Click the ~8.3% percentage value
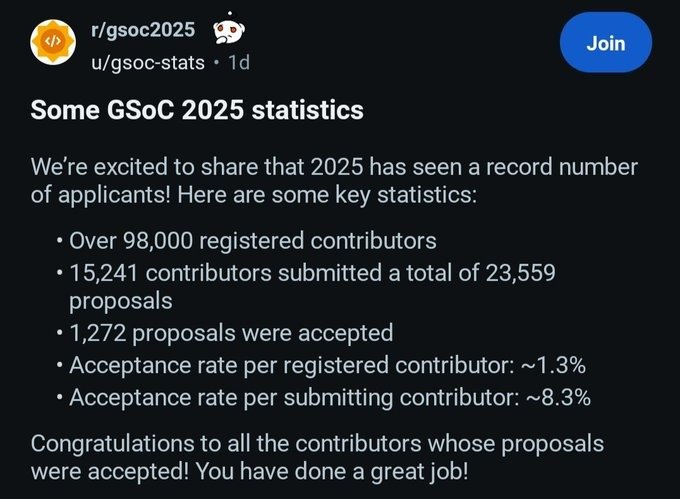 (558, 397)
